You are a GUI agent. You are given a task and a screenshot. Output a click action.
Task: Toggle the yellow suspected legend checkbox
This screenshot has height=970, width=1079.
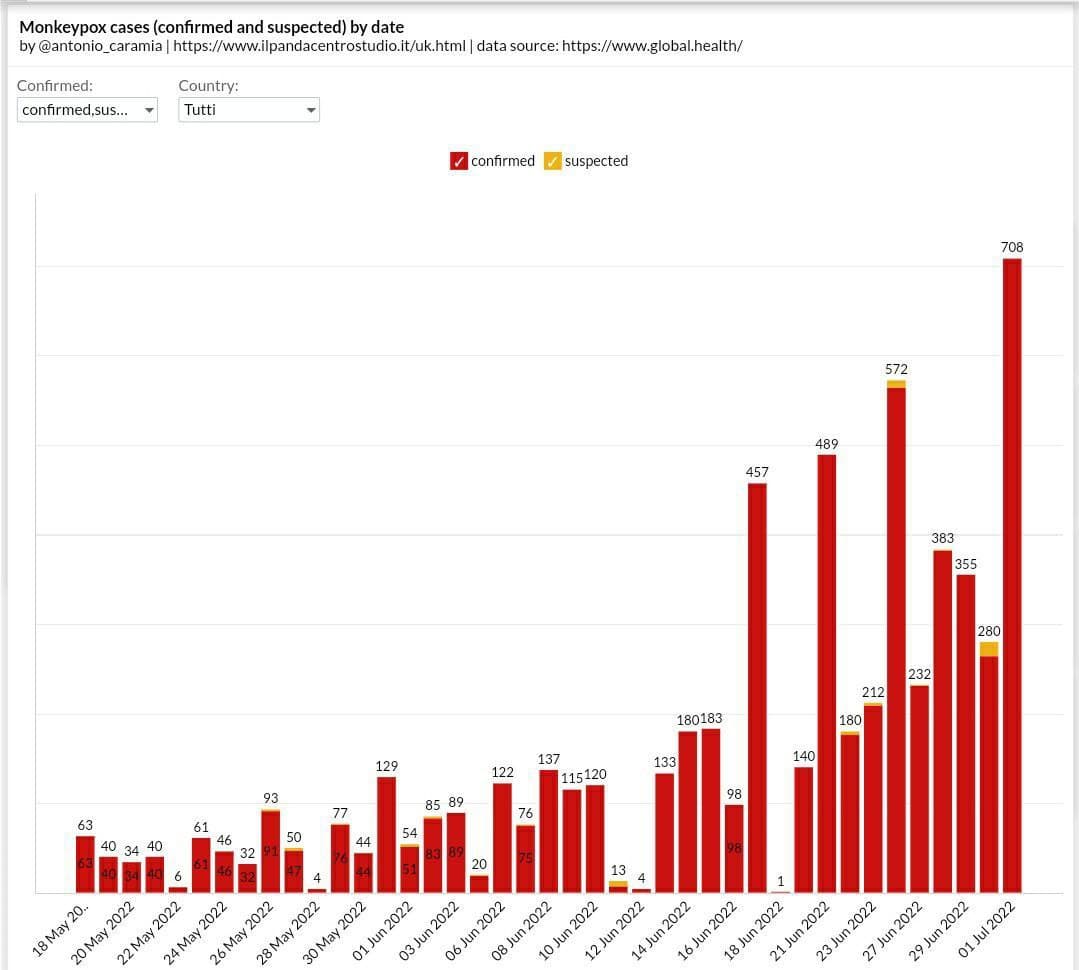(x=552, y=161)
